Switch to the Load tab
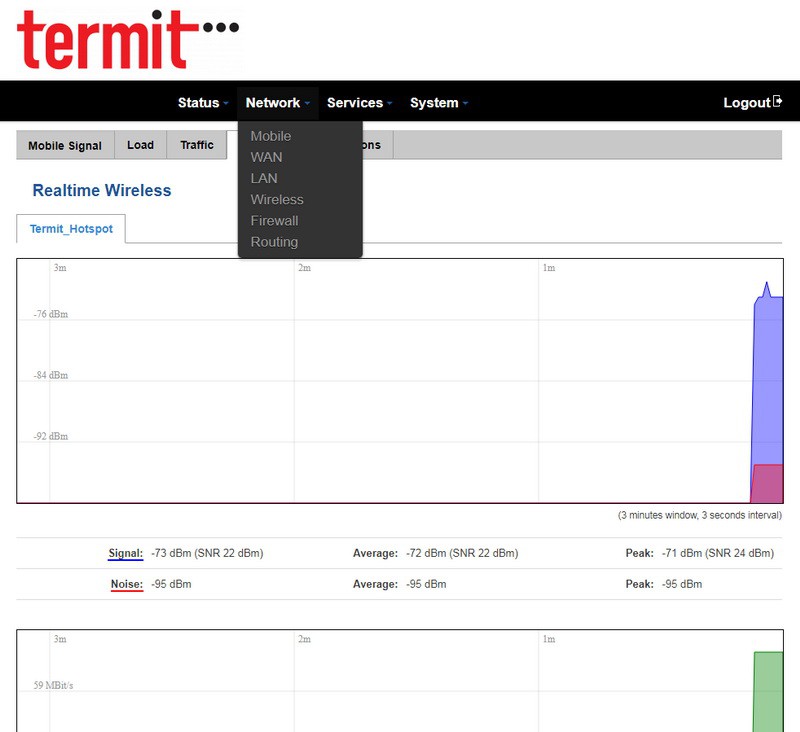This screenshot has width=800, height=732. (140, 145)
